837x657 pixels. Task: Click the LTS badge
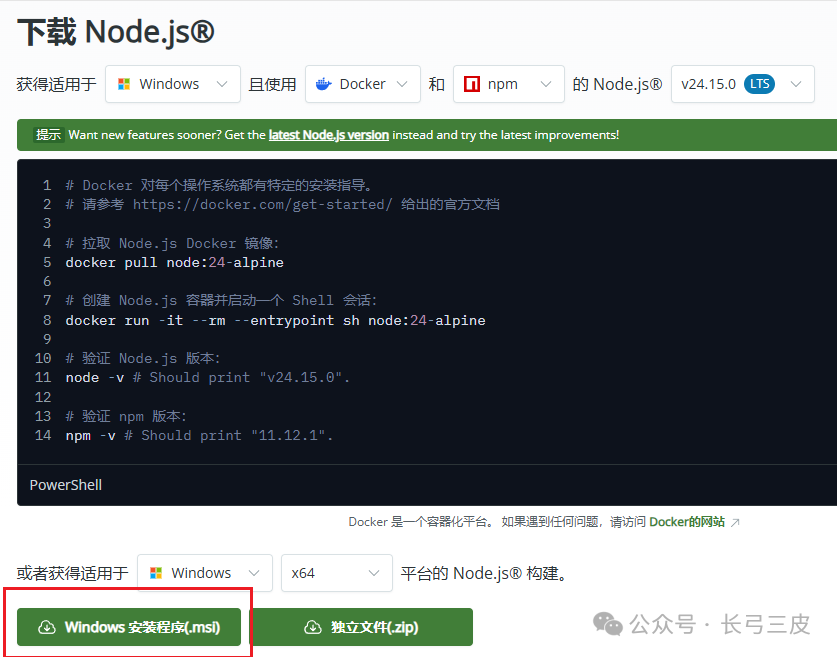tap(759, 84)
